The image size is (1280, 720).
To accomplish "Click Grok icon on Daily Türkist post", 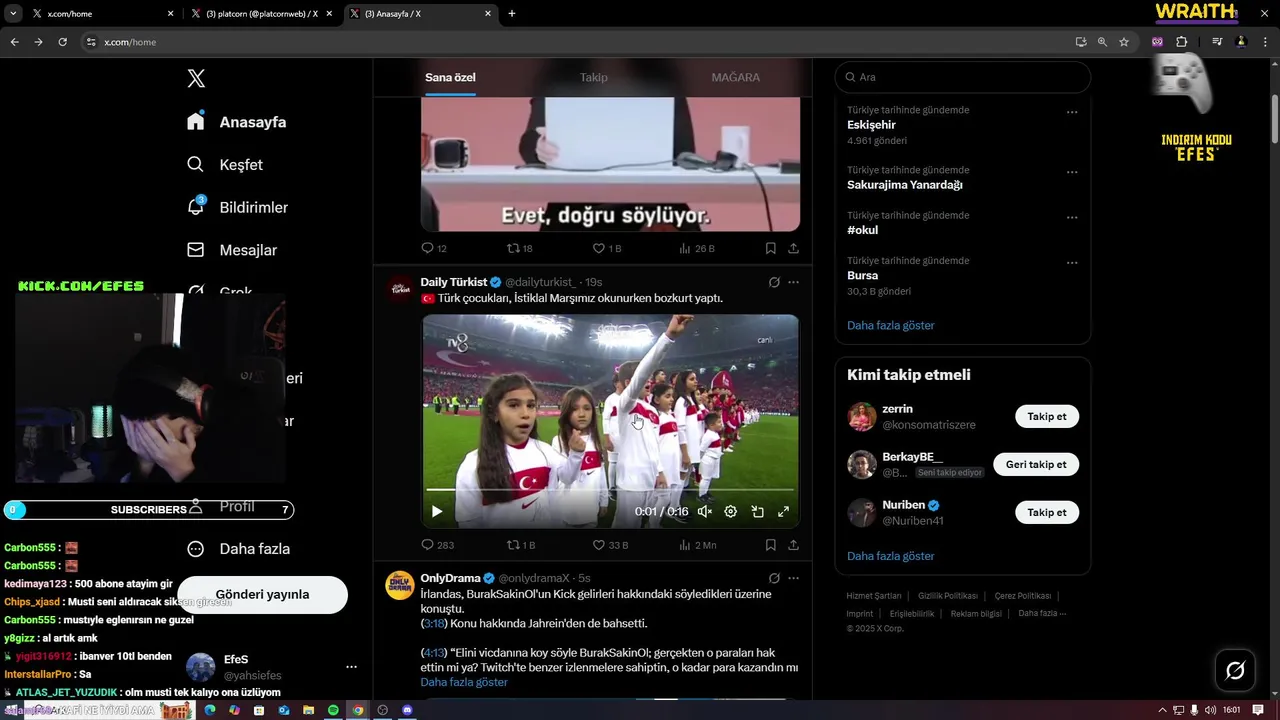I will tap(774, 282).
